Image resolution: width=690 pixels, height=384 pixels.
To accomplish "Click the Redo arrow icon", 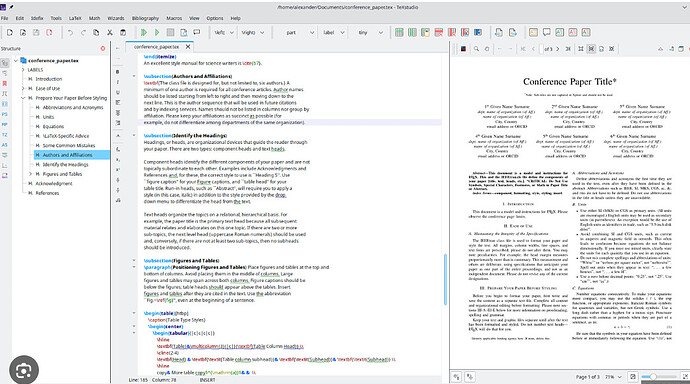I will [83, 33].
